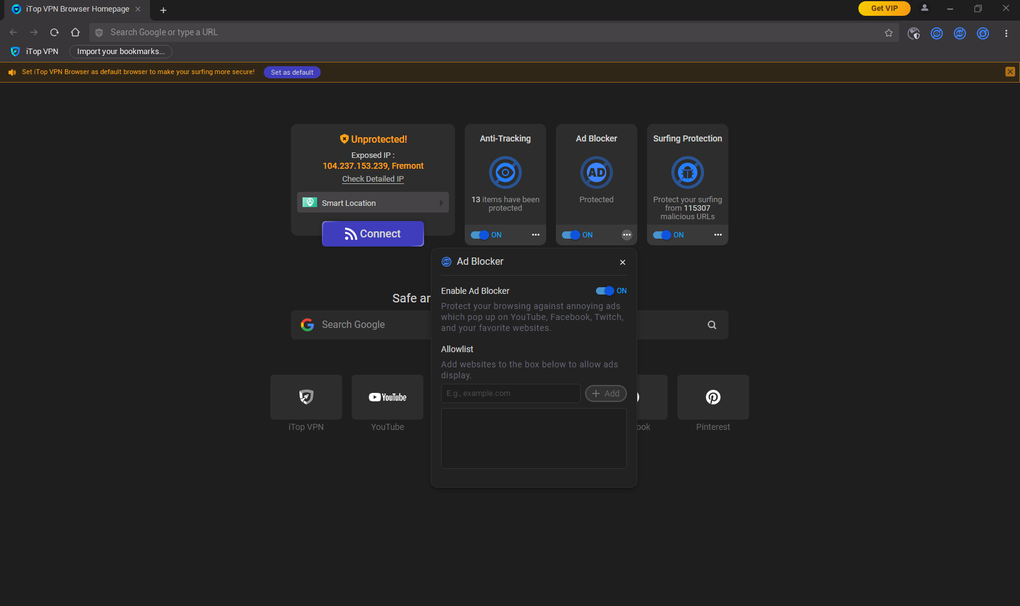Close the iTop VPN Browser Homepage tab
The height and width of the screenshot is (606, 1020).
138,9
